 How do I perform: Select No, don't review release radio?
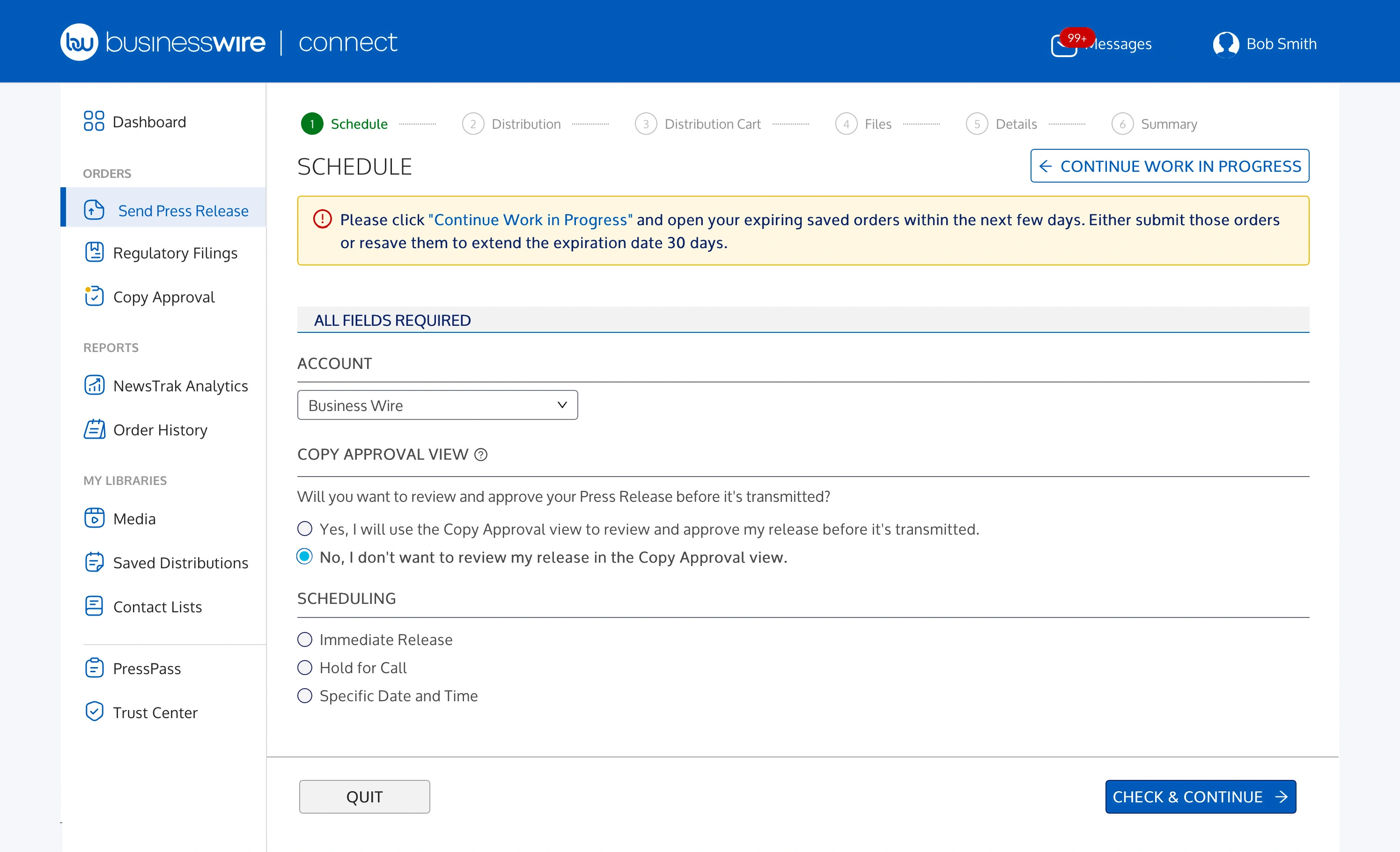(304, 557)
